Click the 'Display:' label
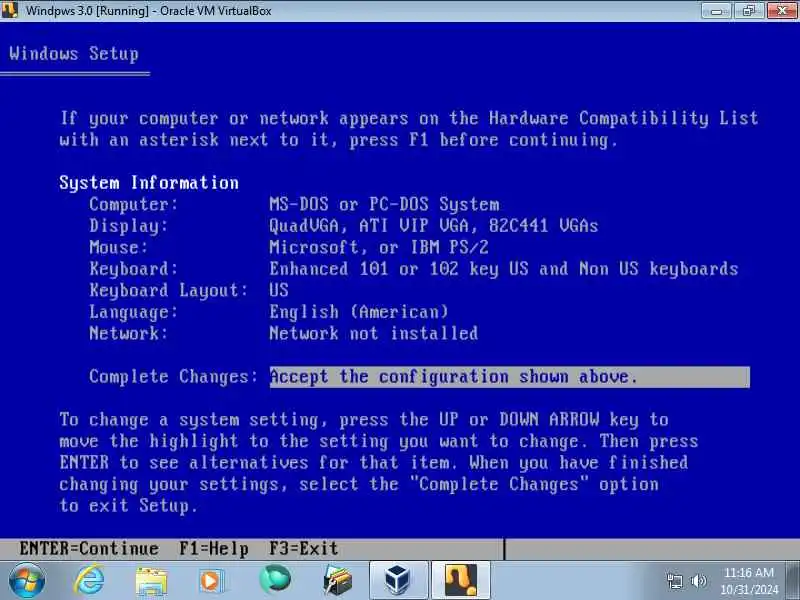The height and width of the screenshot is (600, 800). click(129, 226)
